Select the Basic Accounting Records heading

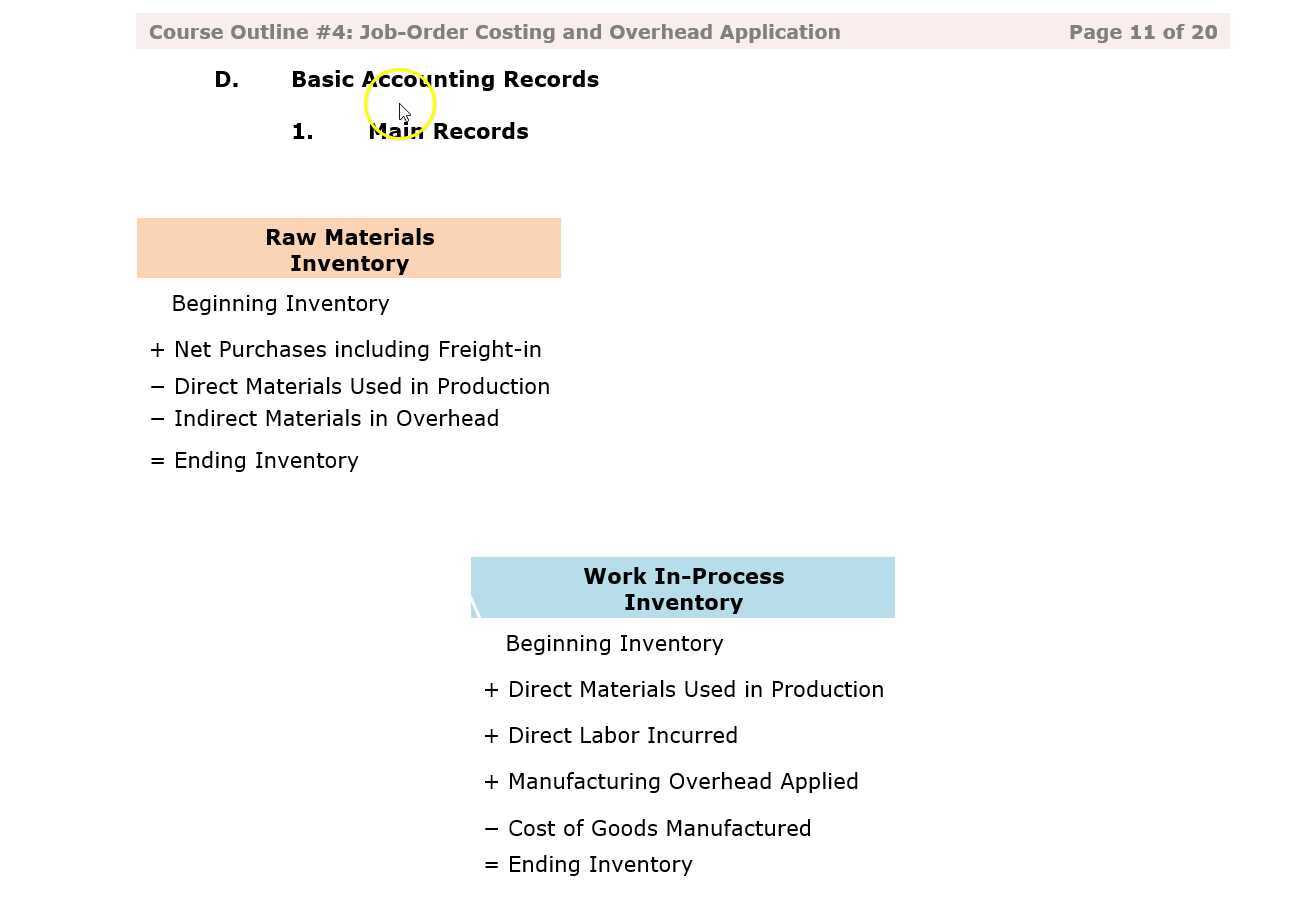click(445, 79)
